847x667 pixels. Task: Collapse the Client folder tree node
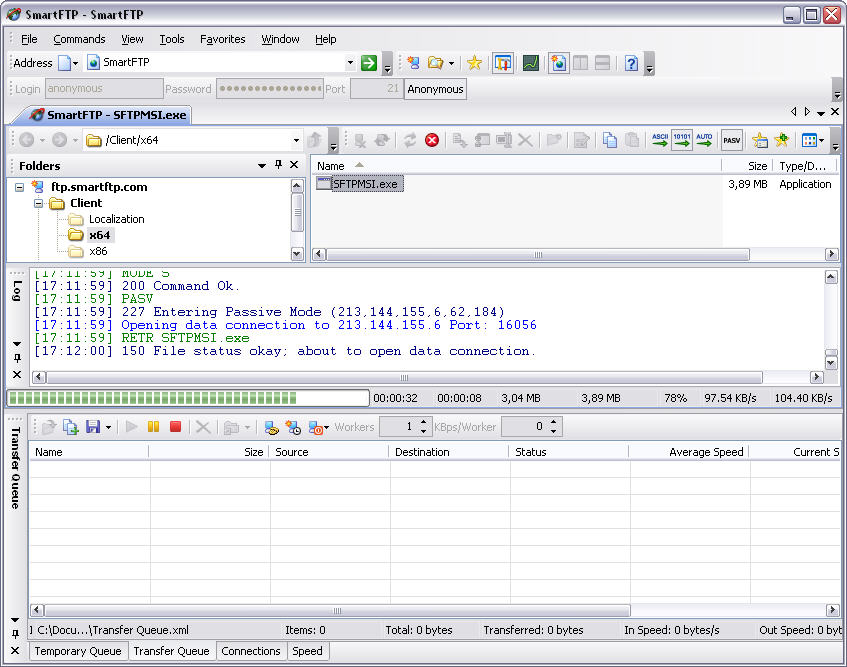[38, 204]
